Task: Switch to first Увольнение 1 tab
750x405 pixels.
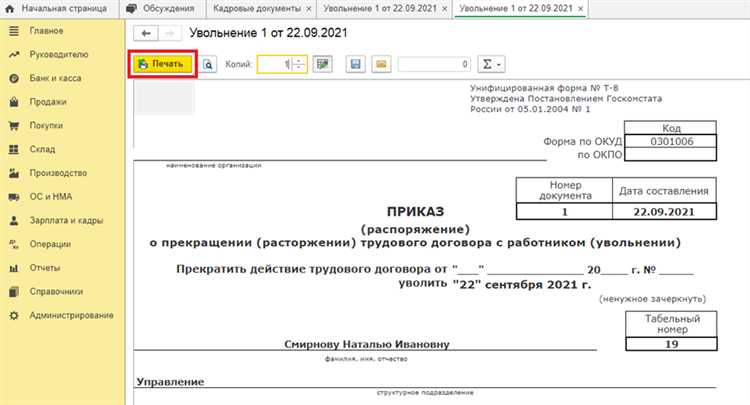Action: coord(380,9)
